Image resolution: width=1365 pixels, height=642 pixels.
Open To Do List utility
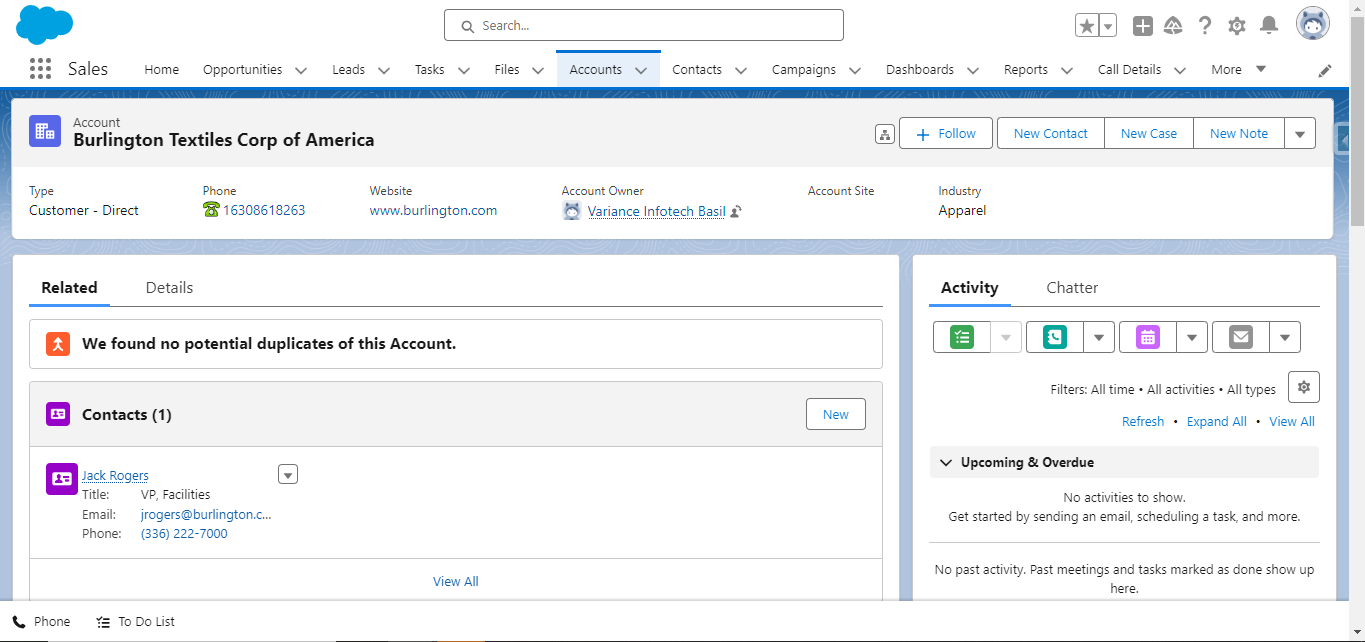135,621
